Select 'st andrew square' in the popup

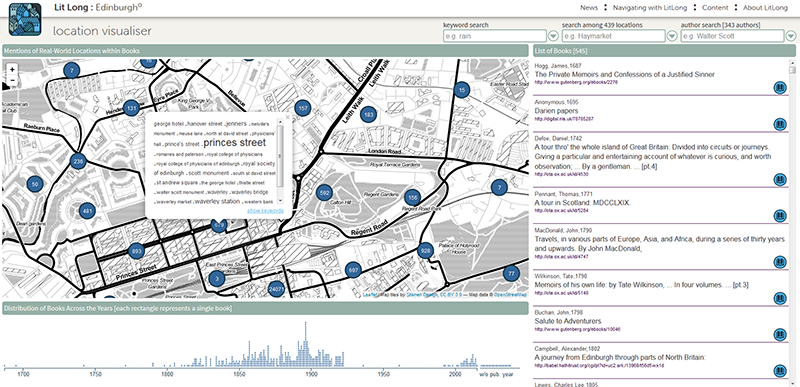click(x=177, y=182)
